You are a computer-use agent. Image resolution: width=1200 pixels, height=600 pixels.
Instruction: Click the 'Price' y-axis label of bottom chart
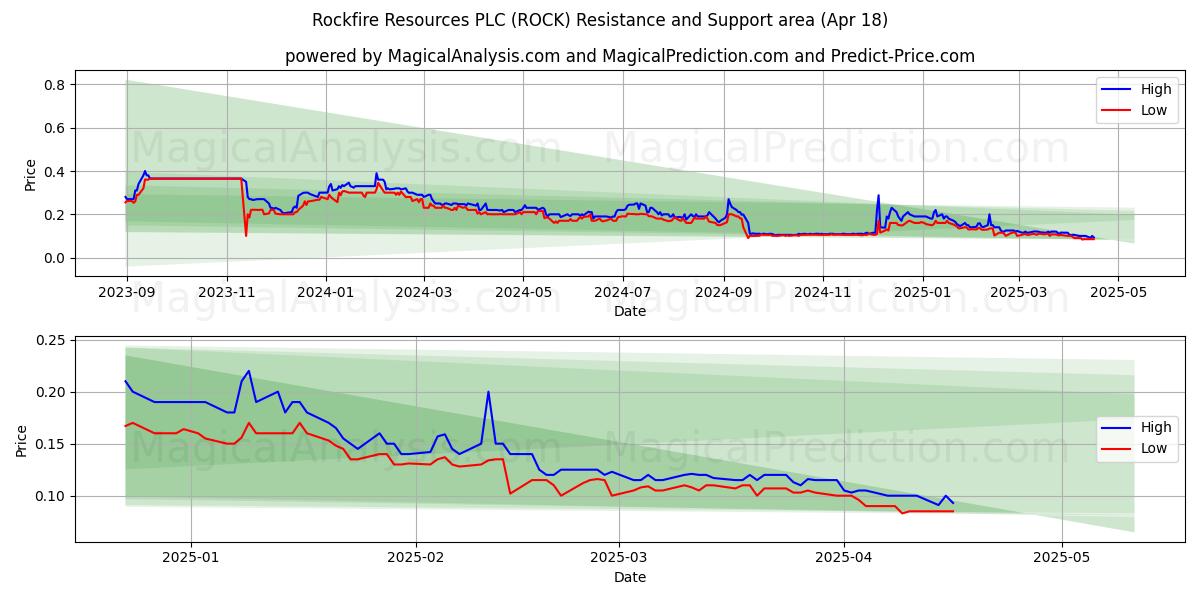(x=22, y=440)
